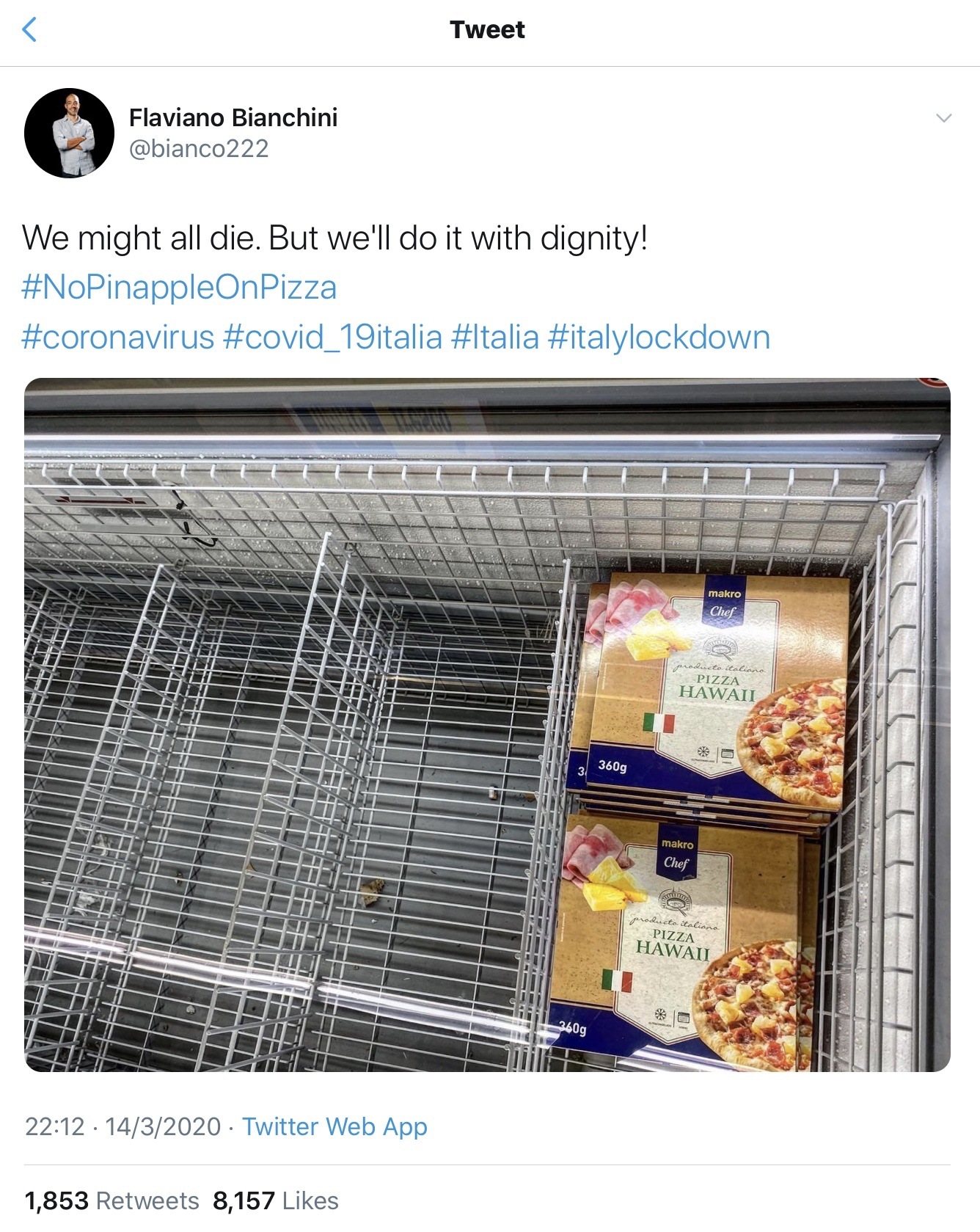Open the tweet options dropdown chevron
Image resolution: width=980 pixels, height=1232 pixels.
[943, 118]
